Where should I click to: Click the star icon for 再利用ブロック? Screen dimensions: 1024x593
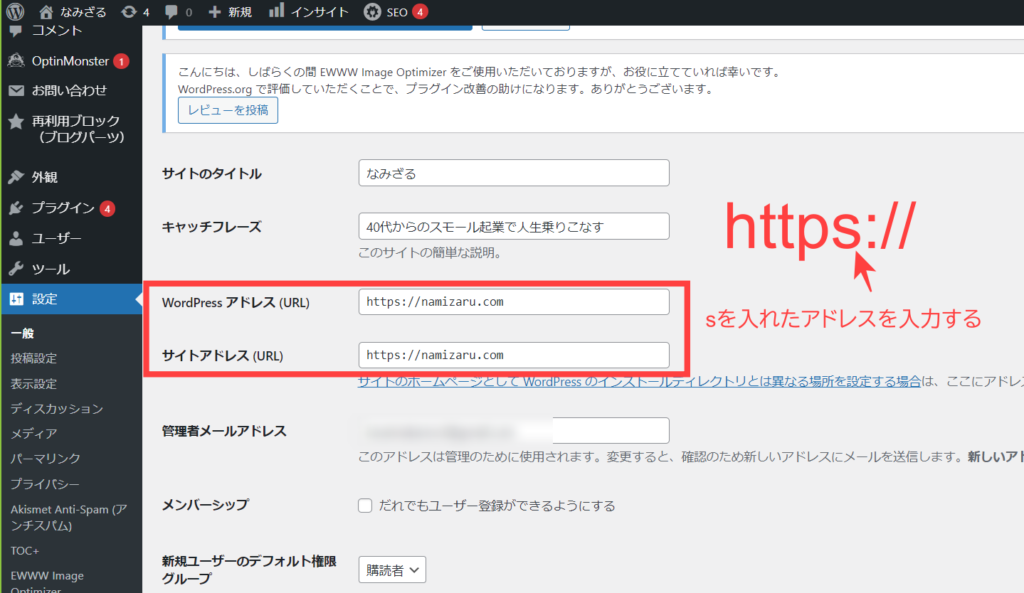[16, 121]
